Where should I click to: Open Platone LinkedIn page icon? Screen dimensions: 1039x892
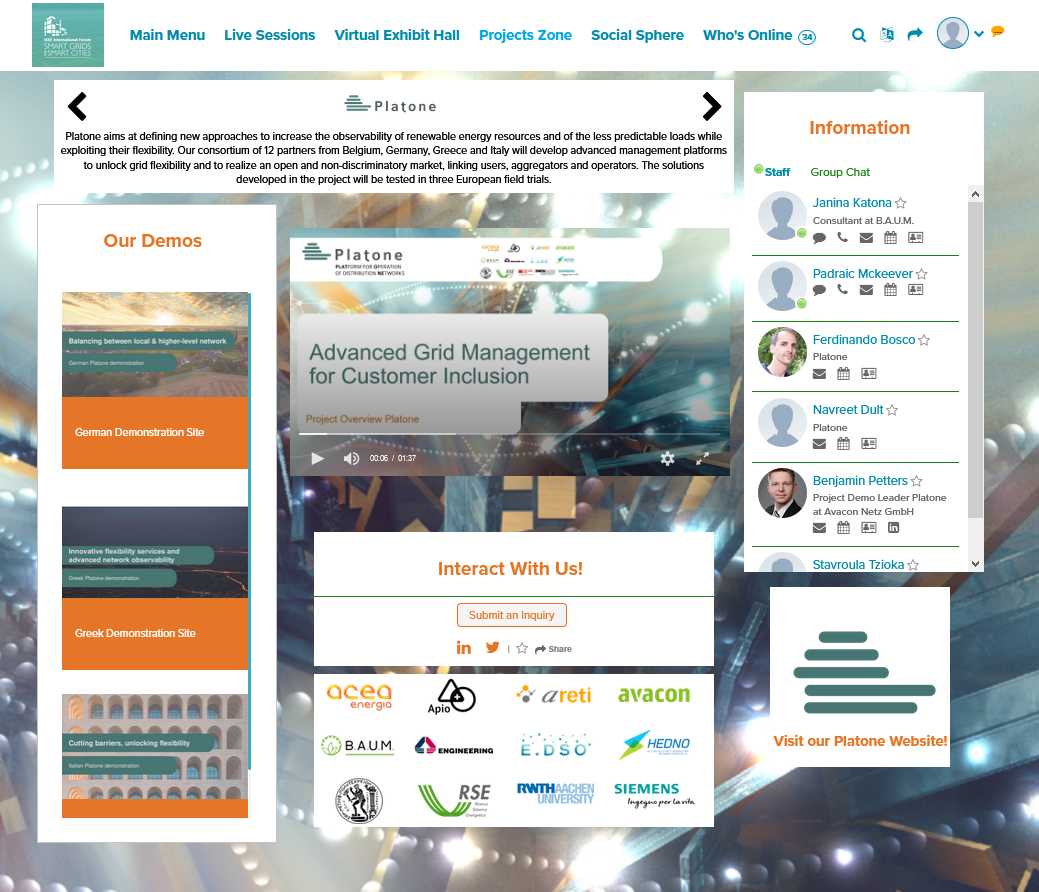[x=464, y=648]
